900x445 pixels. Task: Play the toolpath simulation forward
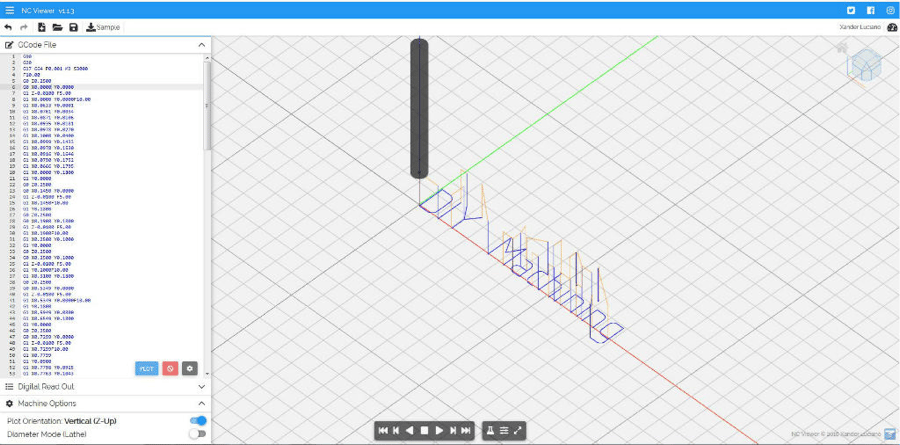[x=439, y=431]
